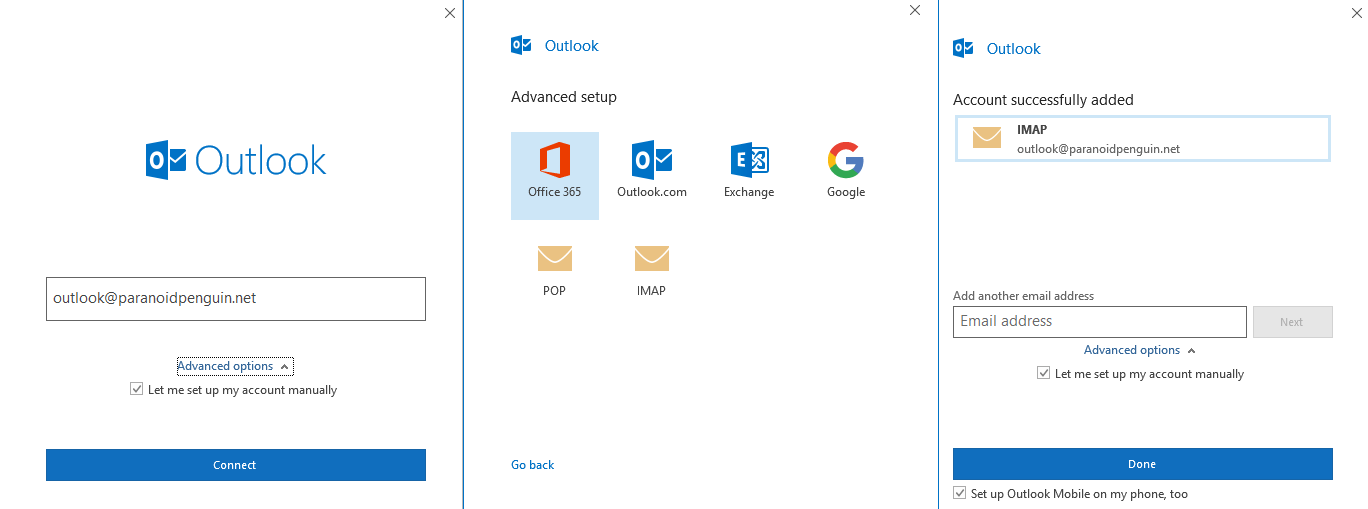Select the added IMAP account entry
This screenshot has width=1368, height=509.
[1143, 138]
